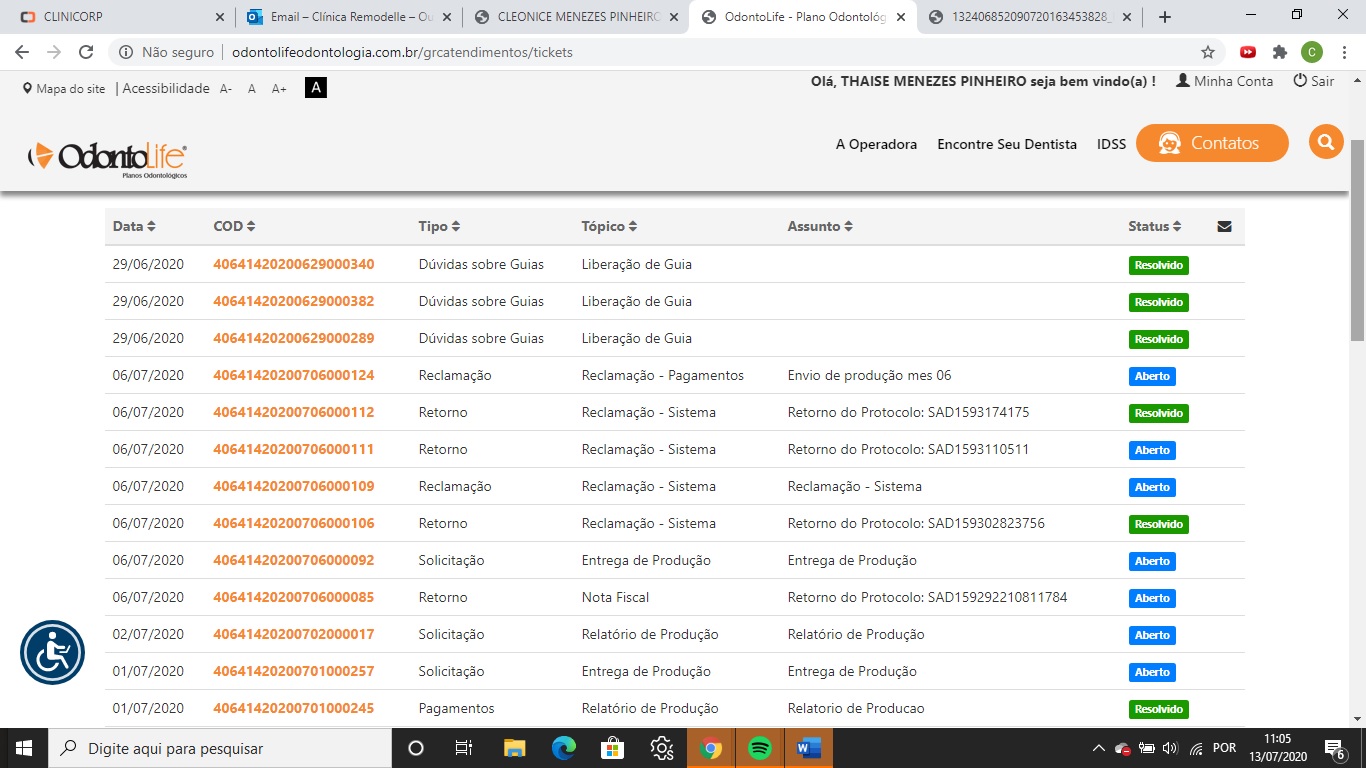Sort tickets by Tópico column
Viewport: 1366px width, 768px height.
coord(609,227)
